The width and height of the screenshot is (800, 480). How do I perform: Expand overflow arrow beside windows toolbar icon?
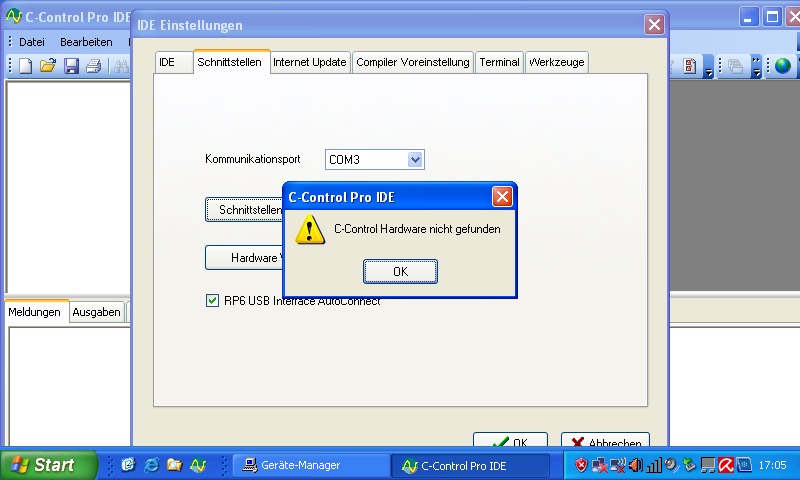point(756,67)
